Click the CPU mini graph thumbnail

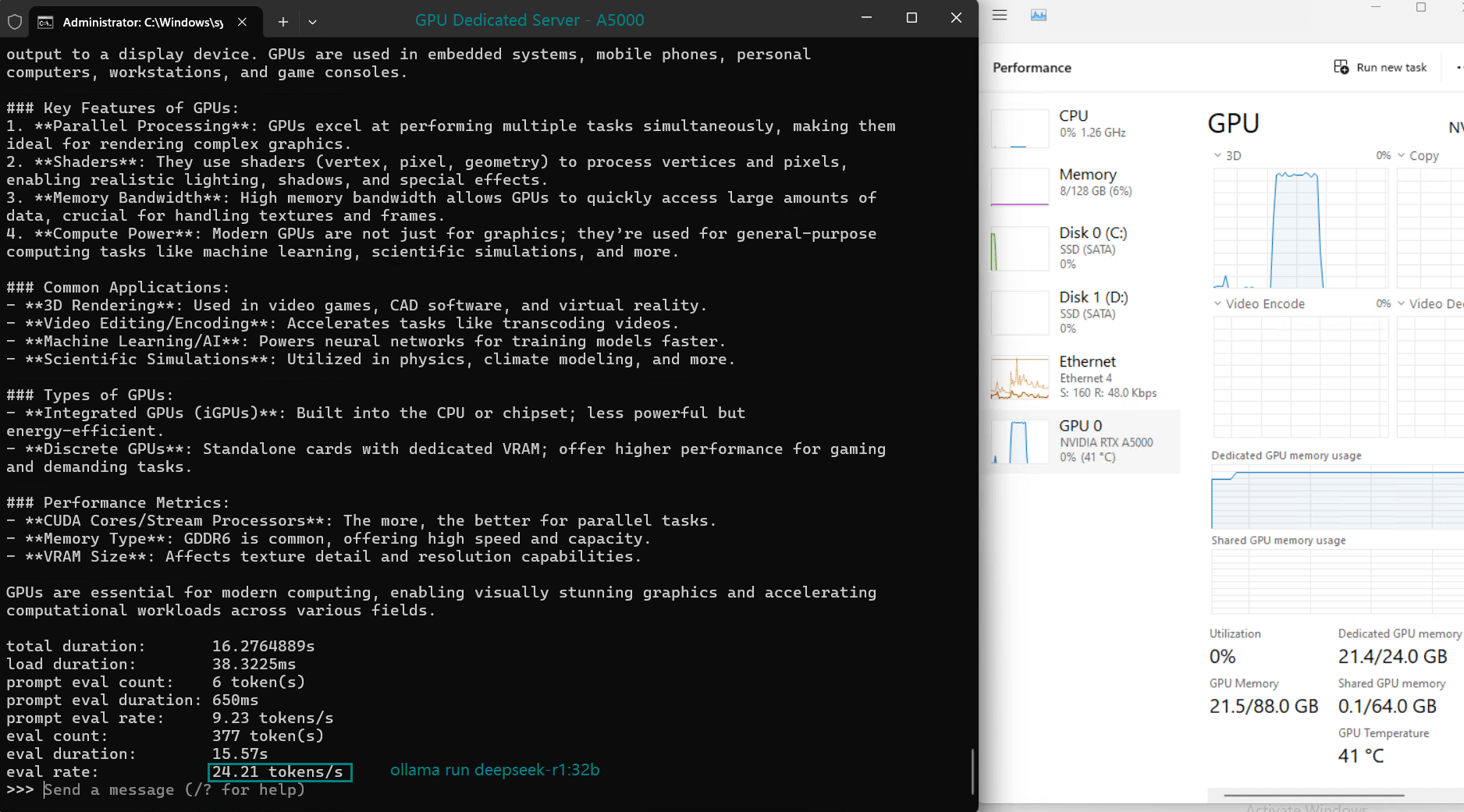tap(1020, 128)
